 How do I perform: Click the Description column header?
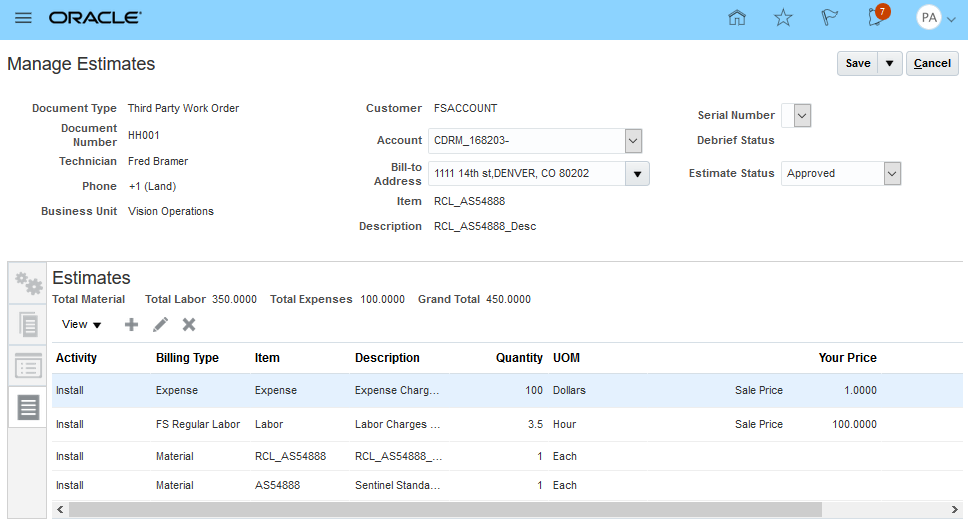click(387, 358)
